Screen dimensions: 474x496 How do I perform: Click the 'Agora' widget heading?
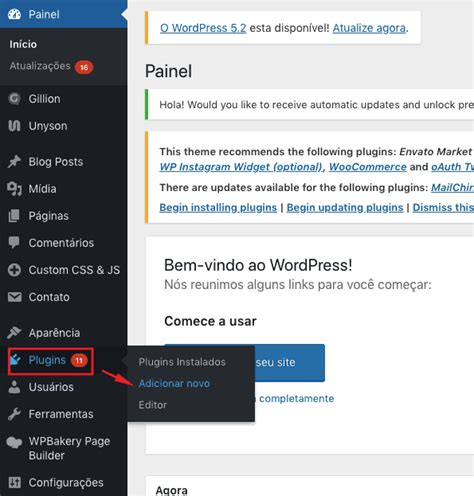click(x=171, y=490)
